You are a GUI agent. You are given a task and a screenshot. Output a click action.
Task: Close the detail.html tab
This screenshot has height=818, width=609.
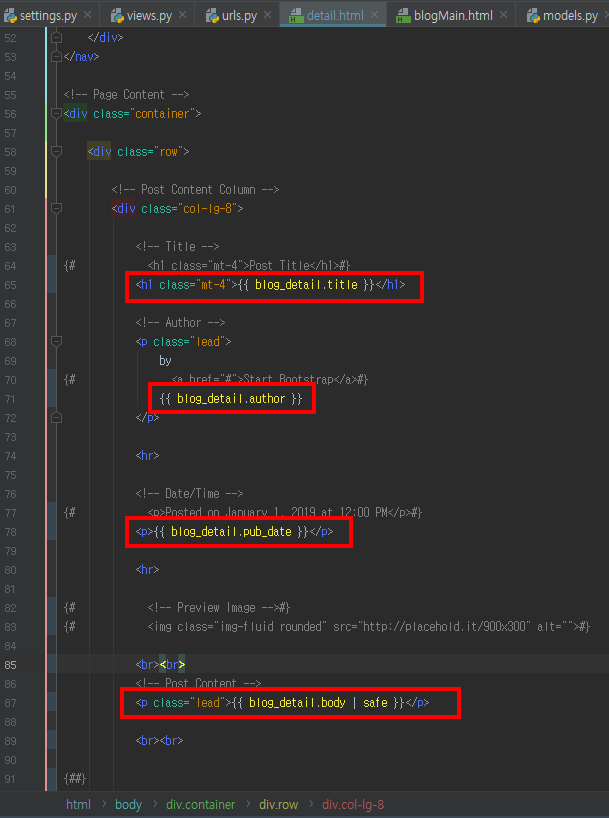(374, 15)
